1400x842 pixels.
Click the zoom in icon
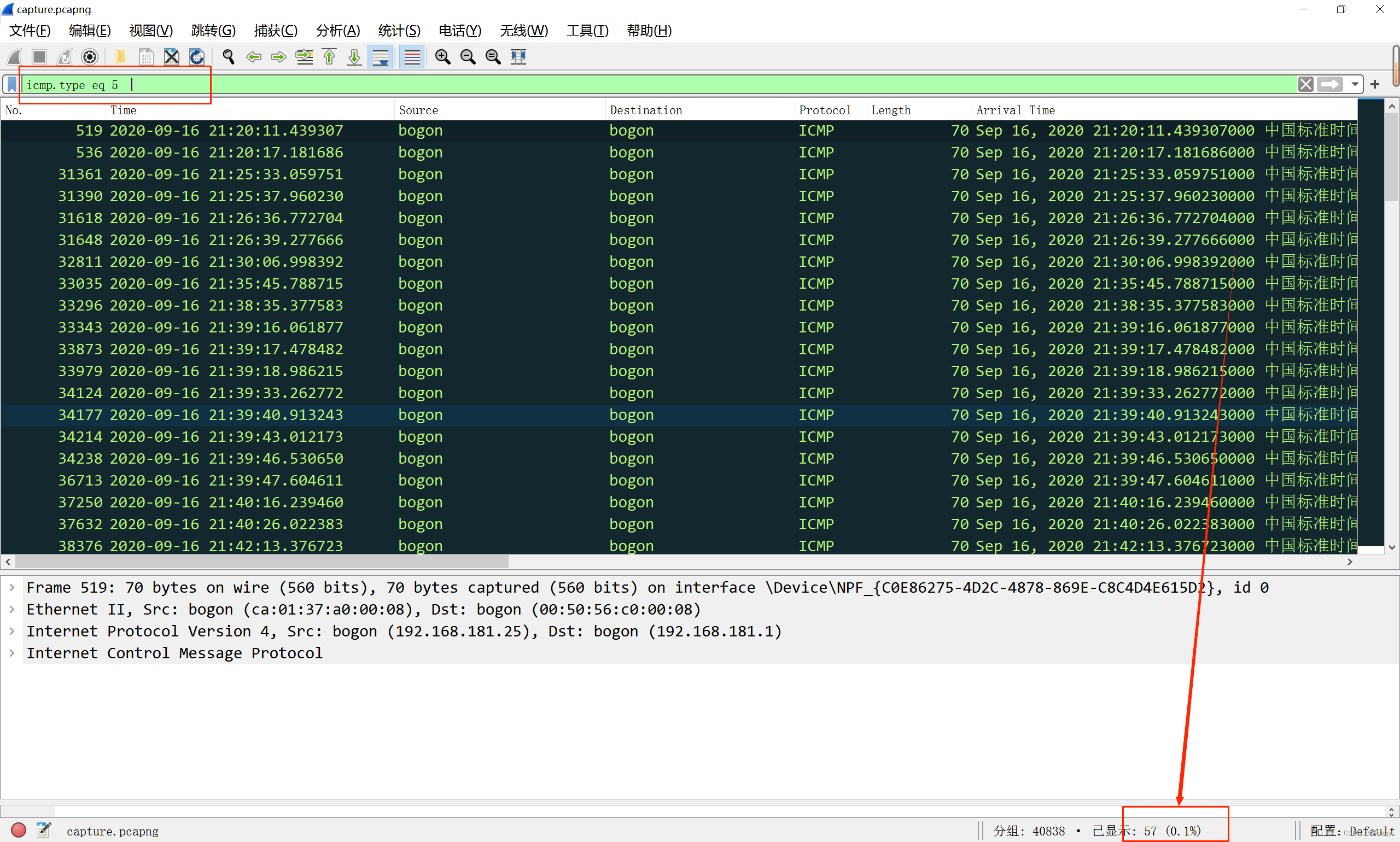[442, 57]
